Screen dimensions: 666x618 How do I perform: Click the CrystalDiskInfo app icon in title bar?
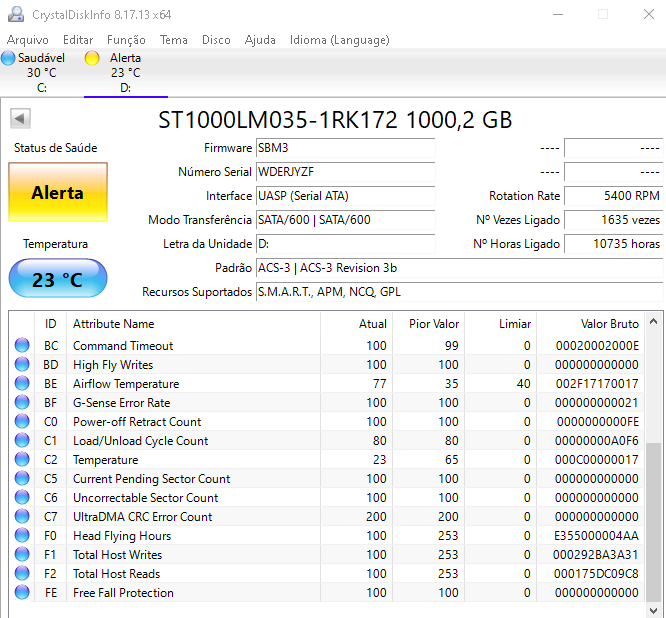pyautogui.click(x=16, y=14)
